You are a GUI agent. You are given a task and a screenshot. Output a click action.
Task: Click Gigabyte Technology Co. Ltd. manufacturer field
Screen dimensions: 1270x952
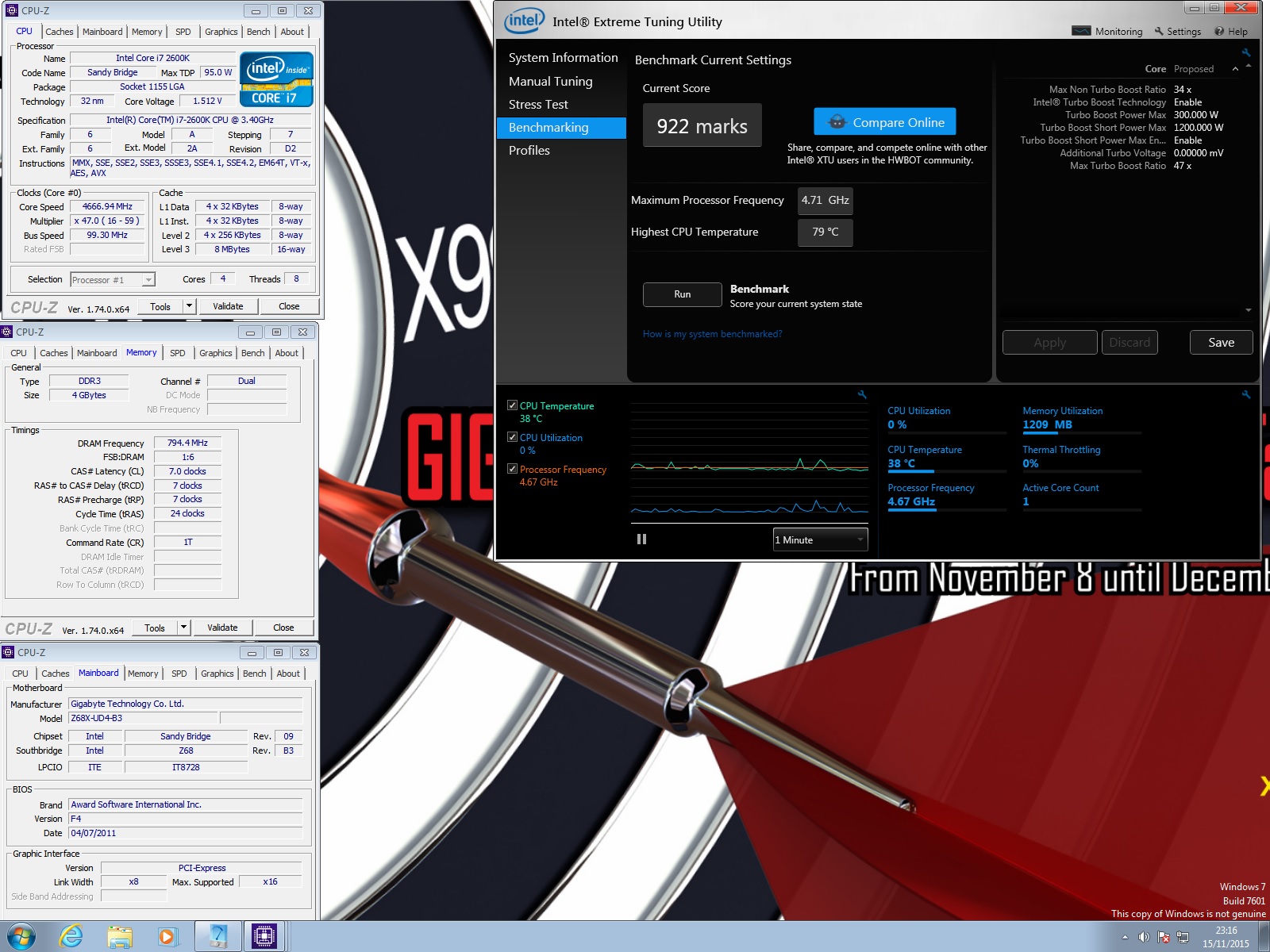point(185,704)
